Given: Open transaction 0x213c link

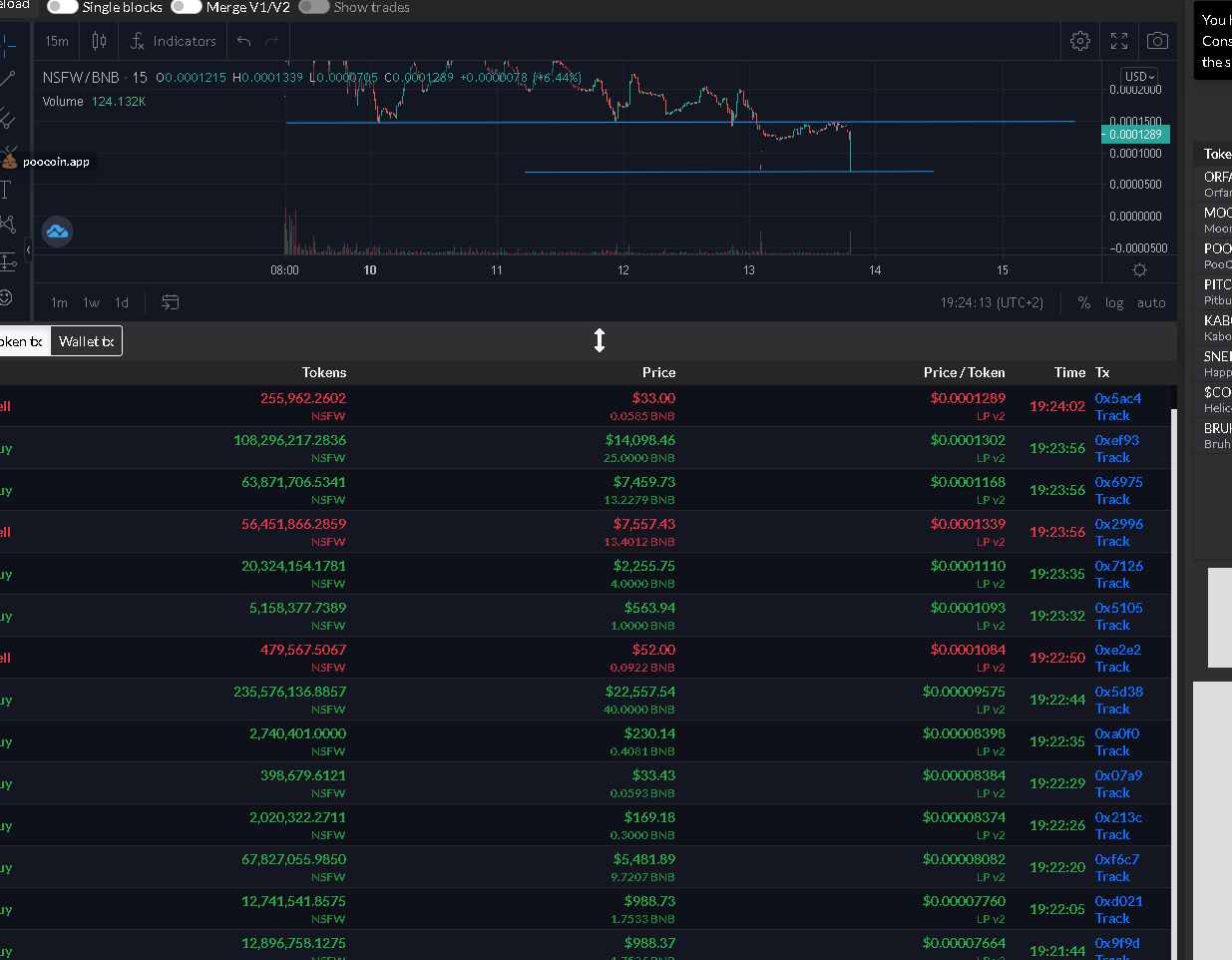Looking at the screenshot, I should (1118, 817).
